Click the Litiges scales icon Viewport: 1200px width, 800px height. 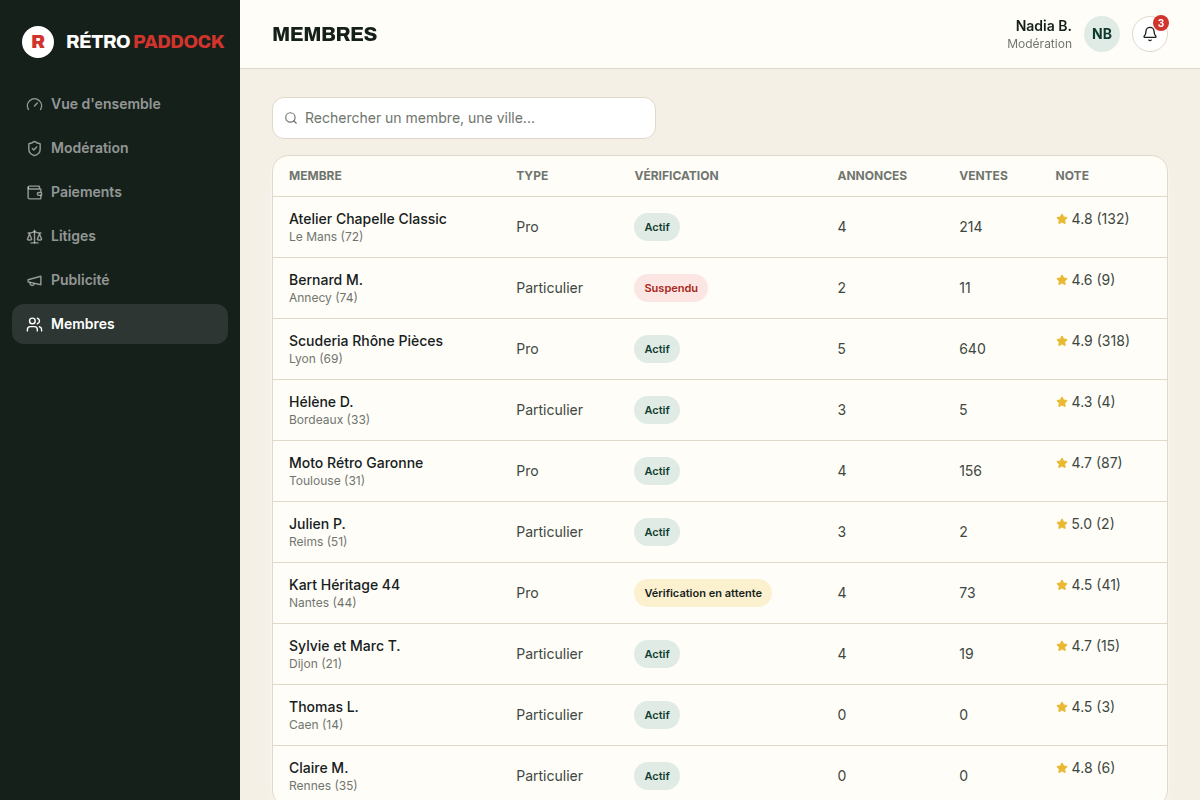coord(34,236)
